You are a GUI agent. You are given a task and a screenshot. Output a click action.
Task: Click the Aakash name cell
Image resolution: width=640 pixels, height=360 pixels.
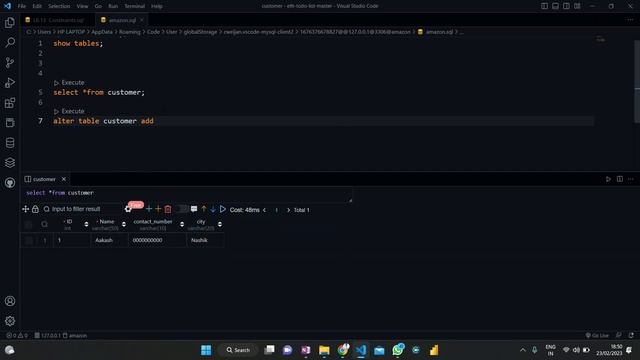(x=109, y=240)
